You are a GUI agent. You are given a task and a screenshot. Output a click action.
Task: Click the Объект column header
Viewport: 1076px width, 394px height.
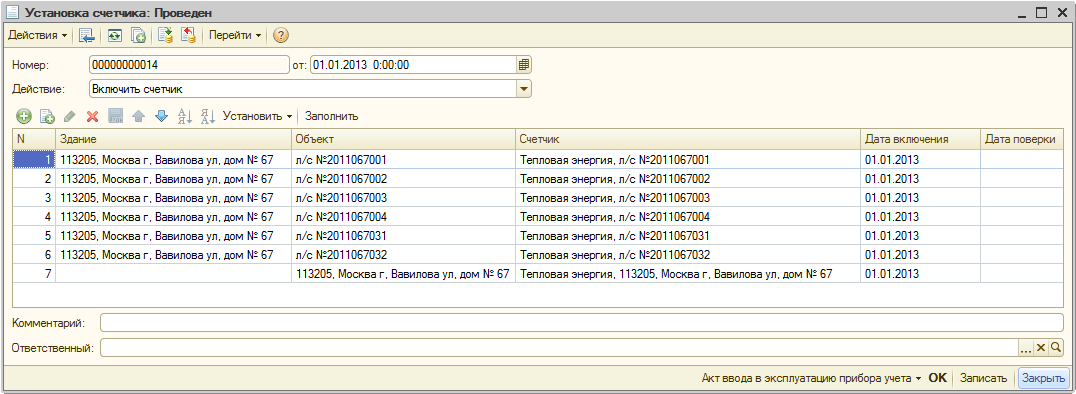point(404,139)
